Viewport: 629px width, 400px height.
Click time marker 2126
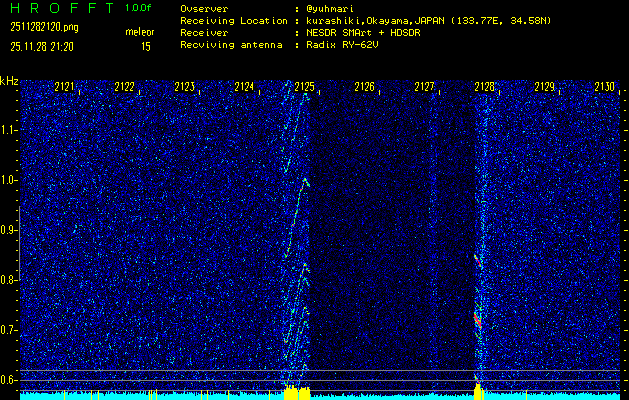(x=365, y=87)
